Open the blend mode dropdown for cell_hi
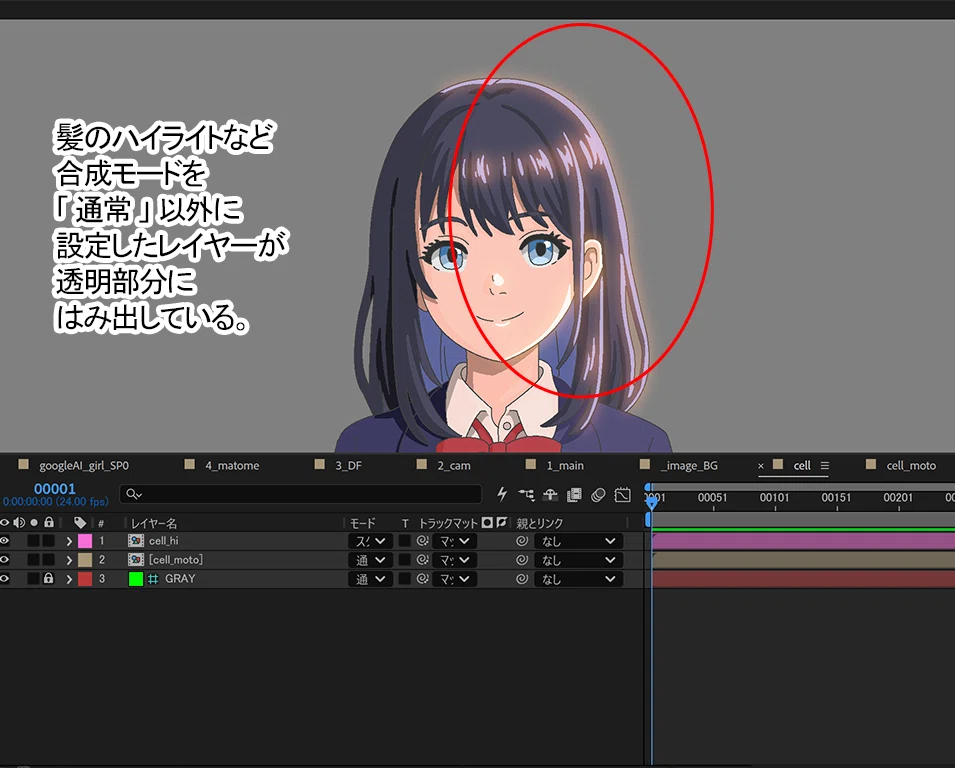 click(x=370, y=541)
